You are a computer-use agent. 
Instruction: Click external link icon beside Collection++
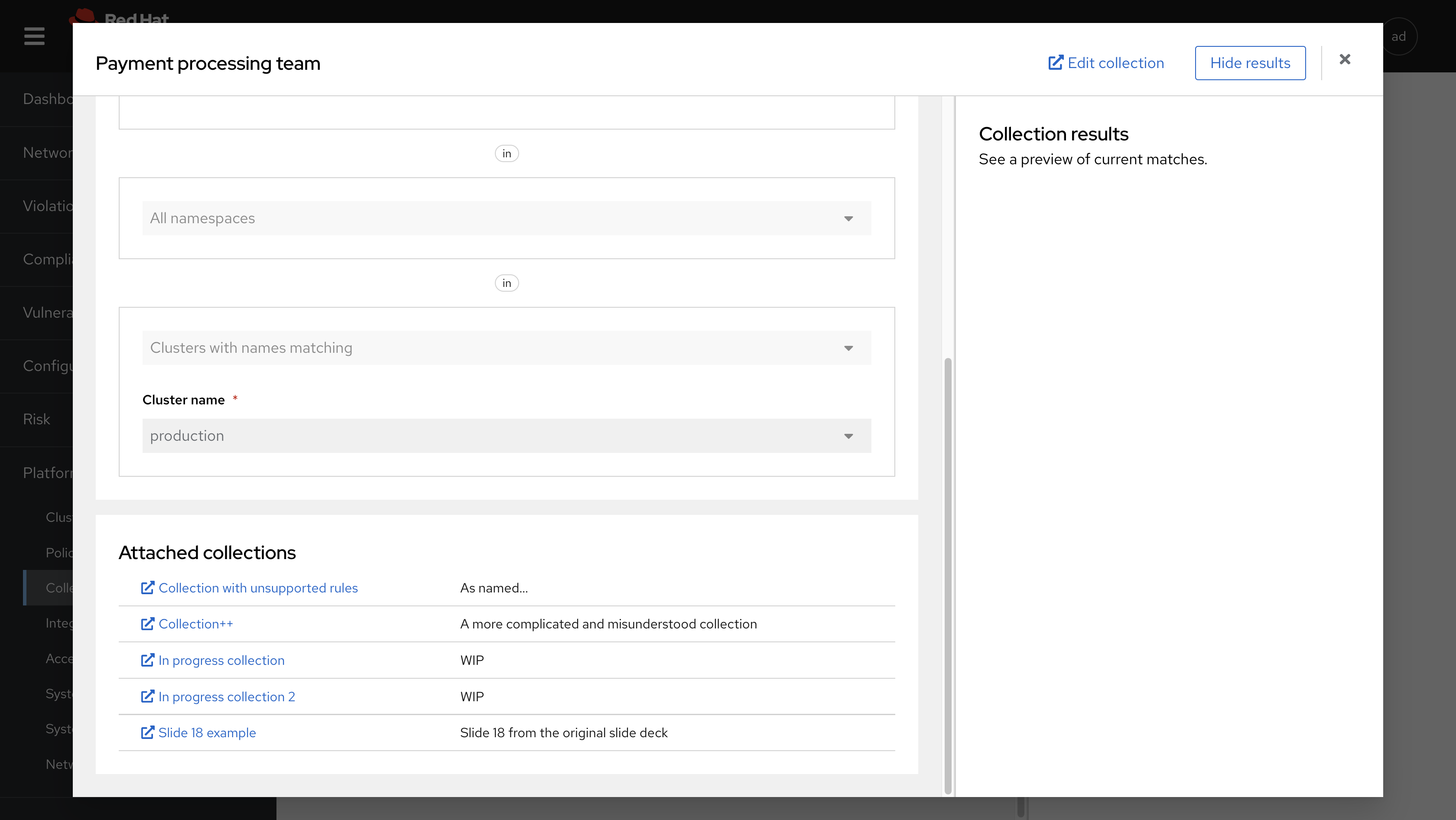coord(147,624)
